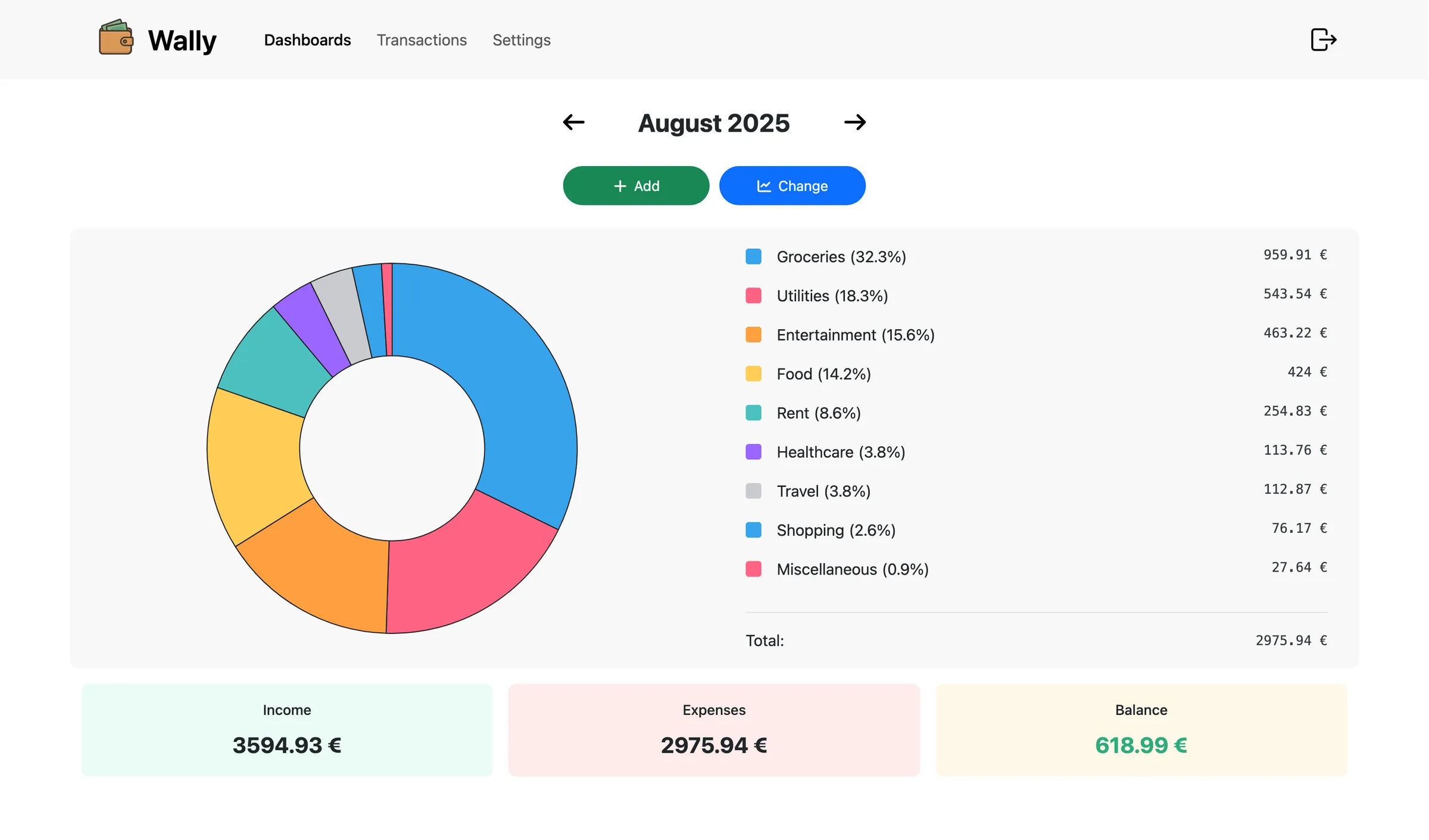Click the chart icon inside the Change button

[765, 185]
